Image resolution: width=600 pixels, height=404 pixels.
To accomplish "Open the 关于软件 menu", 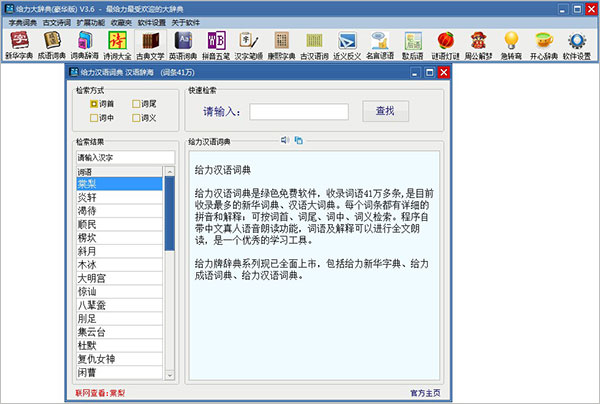I will [186, 23].
